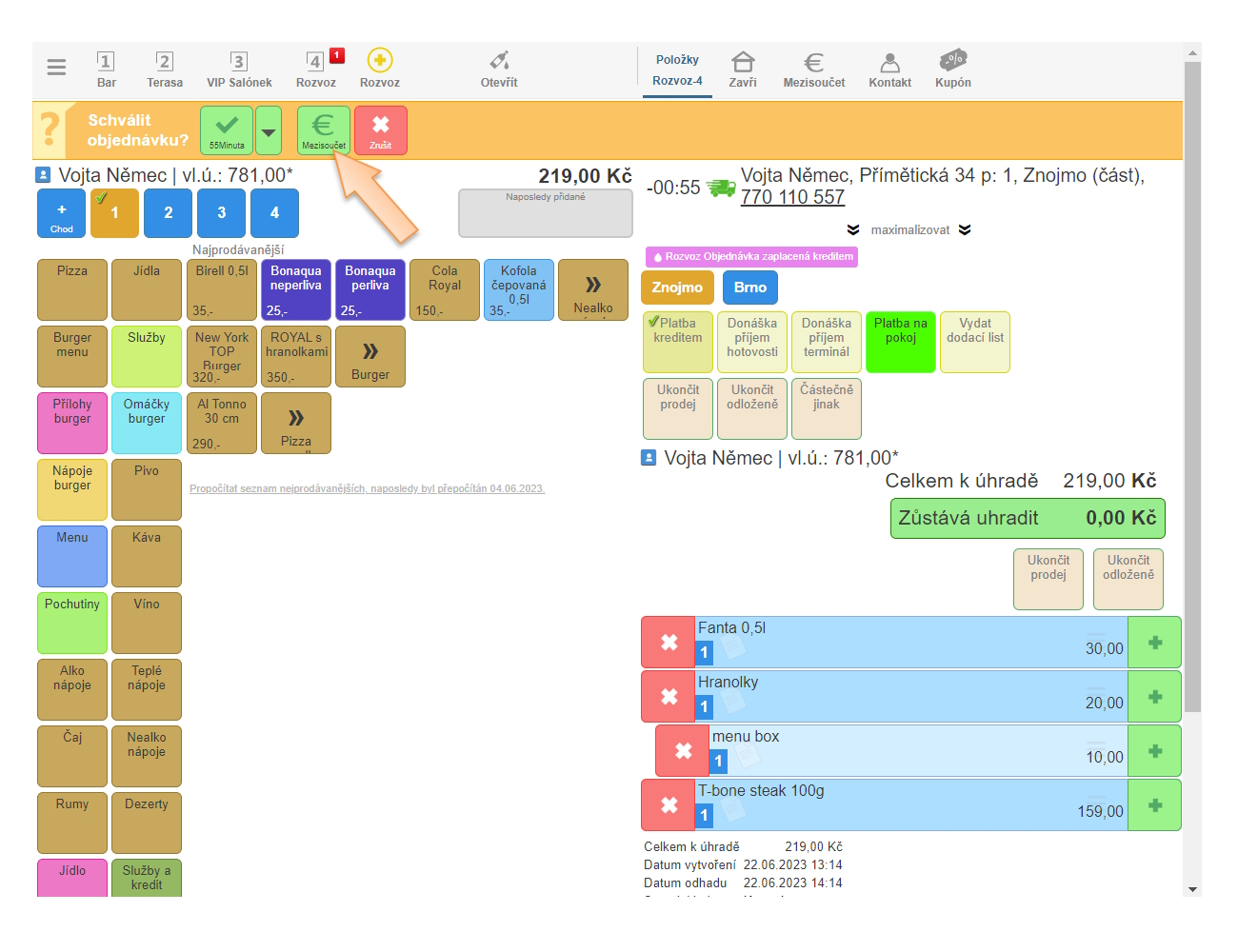Toggle Platba kreditem payment option
Image resolution: width=1238 pixels, height=952 pixels.
click(x=678, y=342)
